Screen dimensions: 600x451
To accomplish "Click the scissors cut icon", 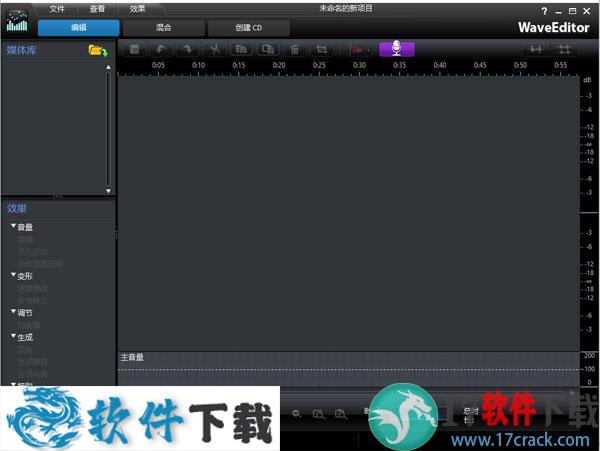I will coord(214,49).
